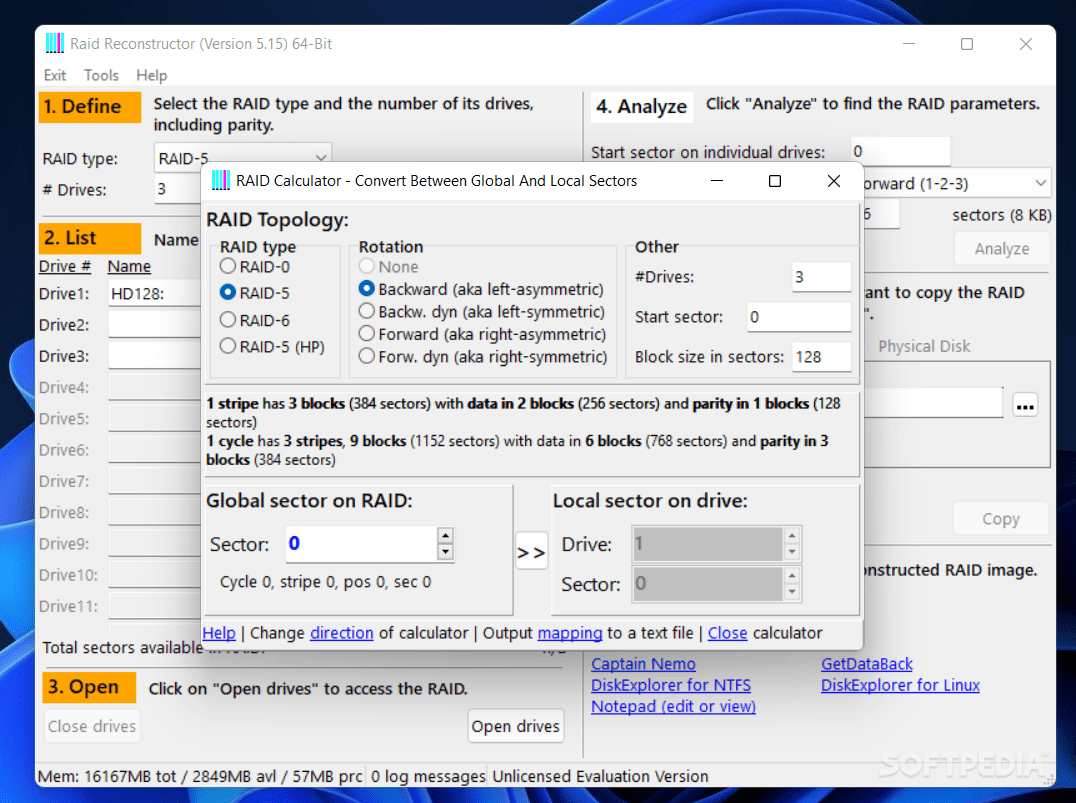Click the Help link in calculator

pyautogui.click(x=219, y=633)
